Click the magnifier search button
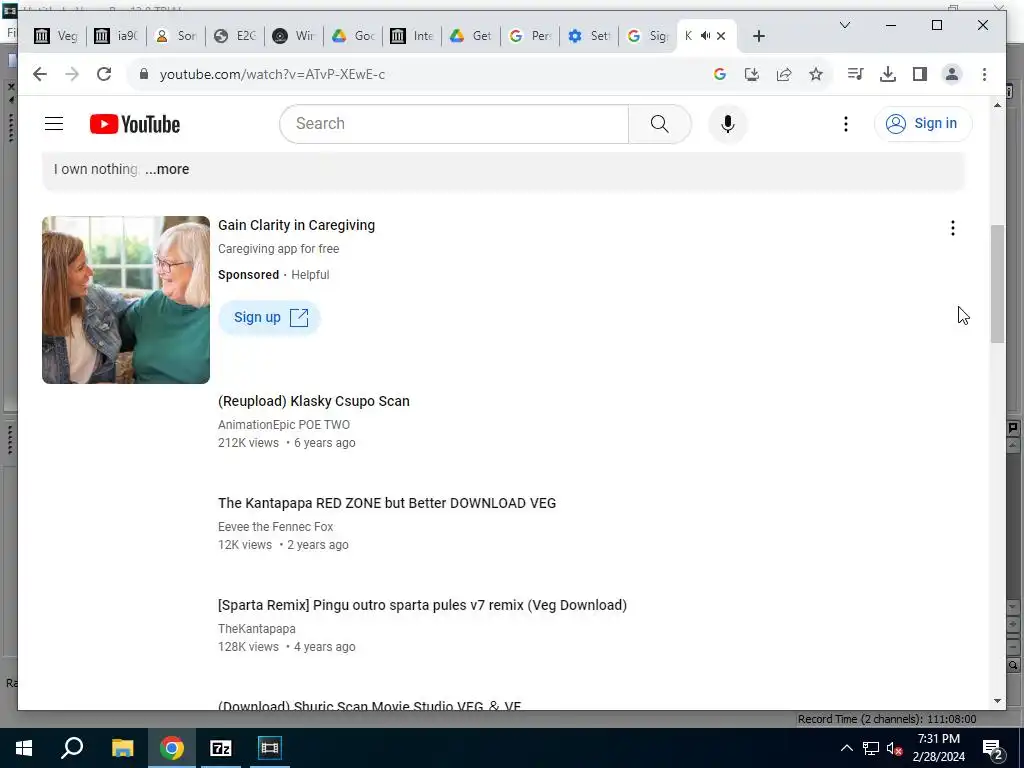This screenshot has width=1024, height=768. pyautogui.click(x=660, y=123)
